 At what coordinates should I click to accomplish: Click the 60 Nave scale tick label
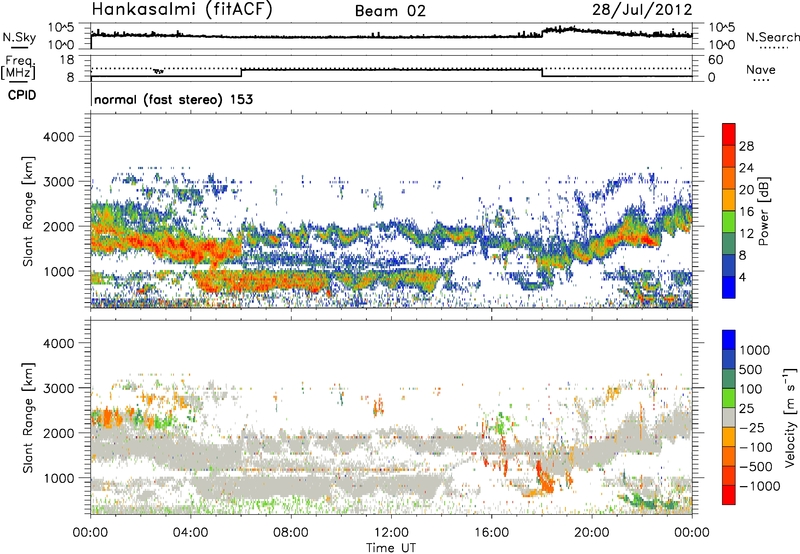tap(715, 60)
